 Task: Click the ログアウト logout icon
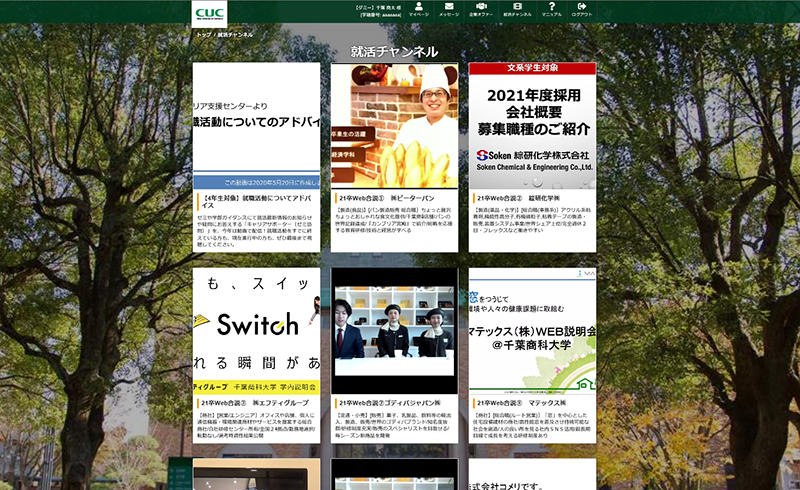[x=582, y=9]
